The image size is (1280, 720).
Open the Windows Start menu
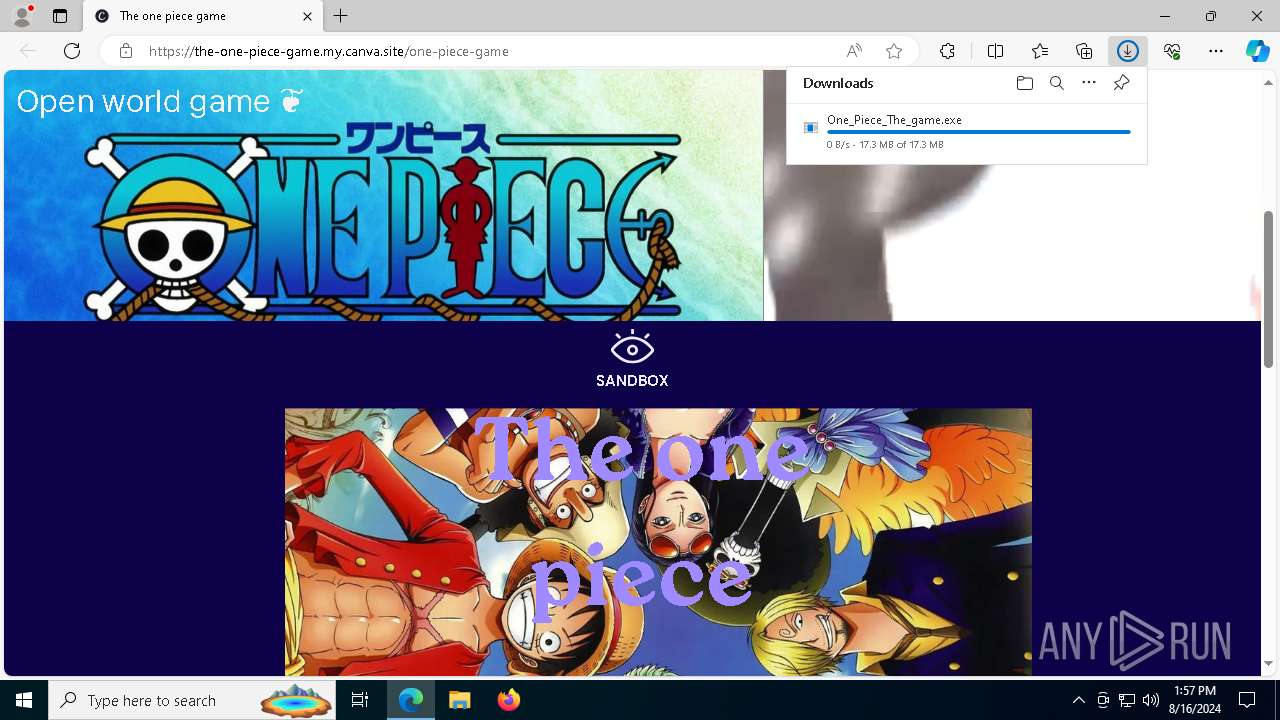tap(24, 700)
